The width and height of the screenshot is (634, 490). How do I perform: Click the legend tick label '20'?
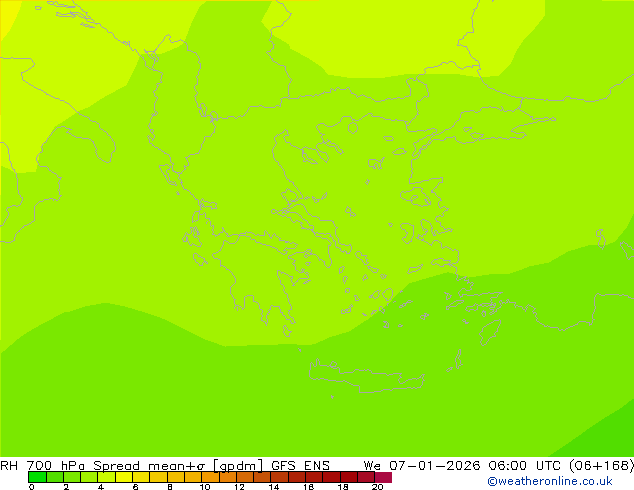point(377,487)
